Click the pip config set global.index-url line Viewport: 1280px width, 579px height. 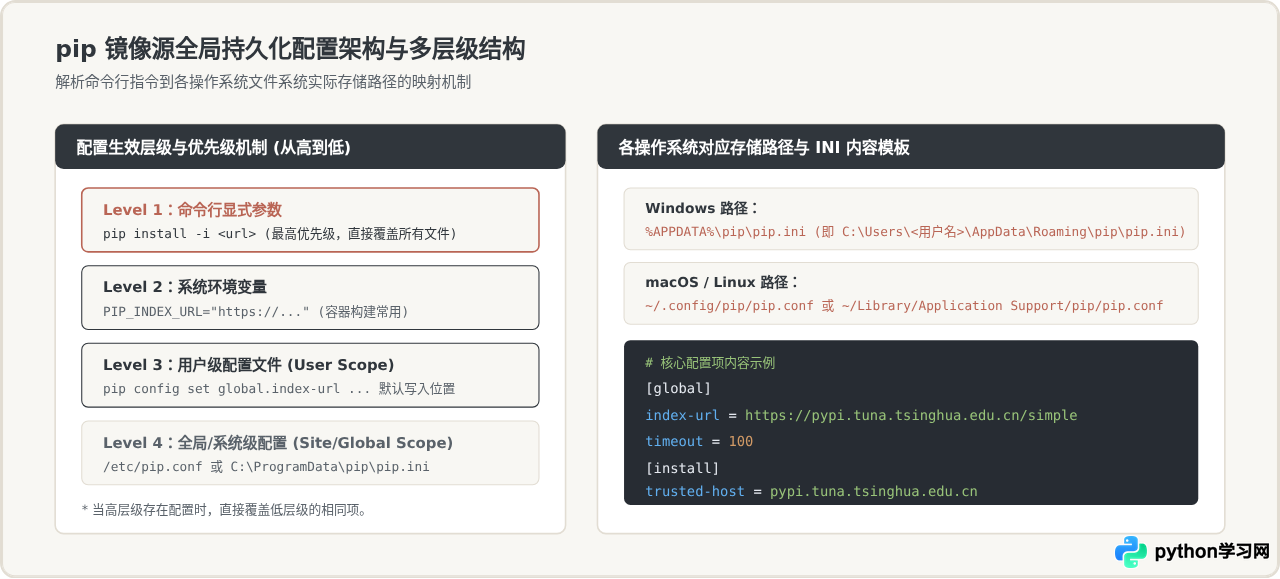click(x=279, y=389)
